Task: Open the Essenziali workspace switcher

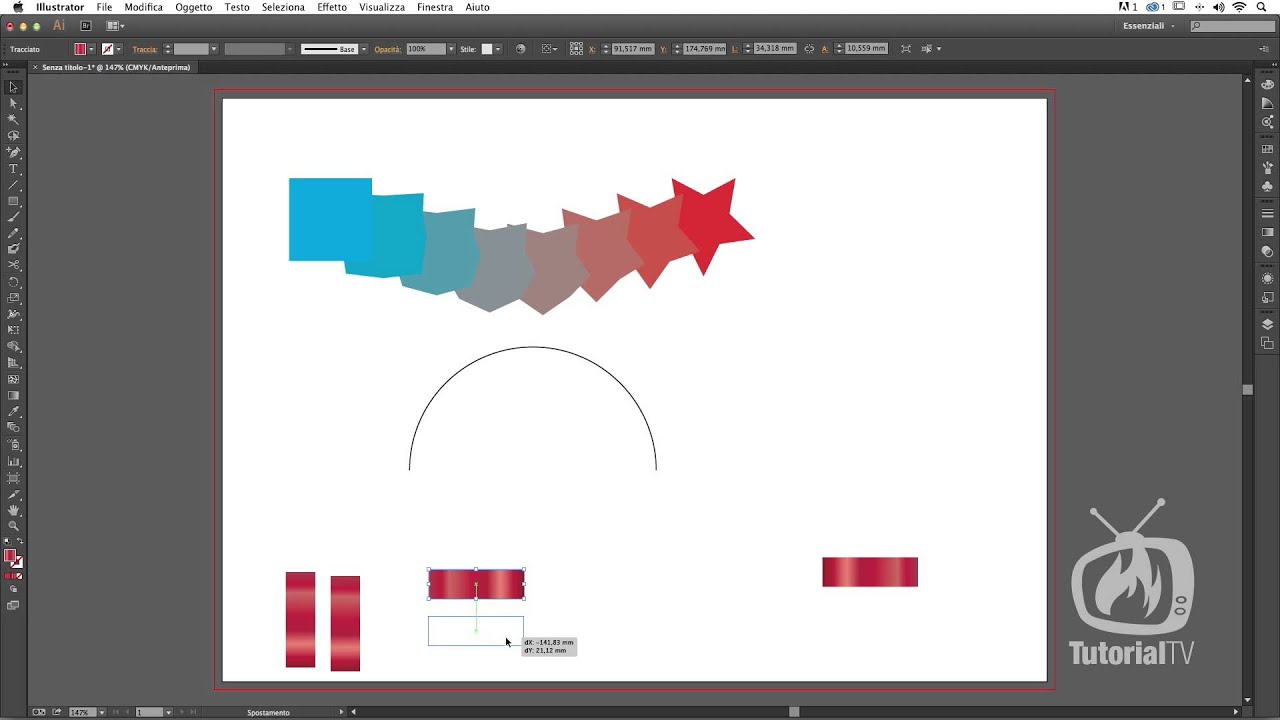Action: click(x=1149, y=25)
